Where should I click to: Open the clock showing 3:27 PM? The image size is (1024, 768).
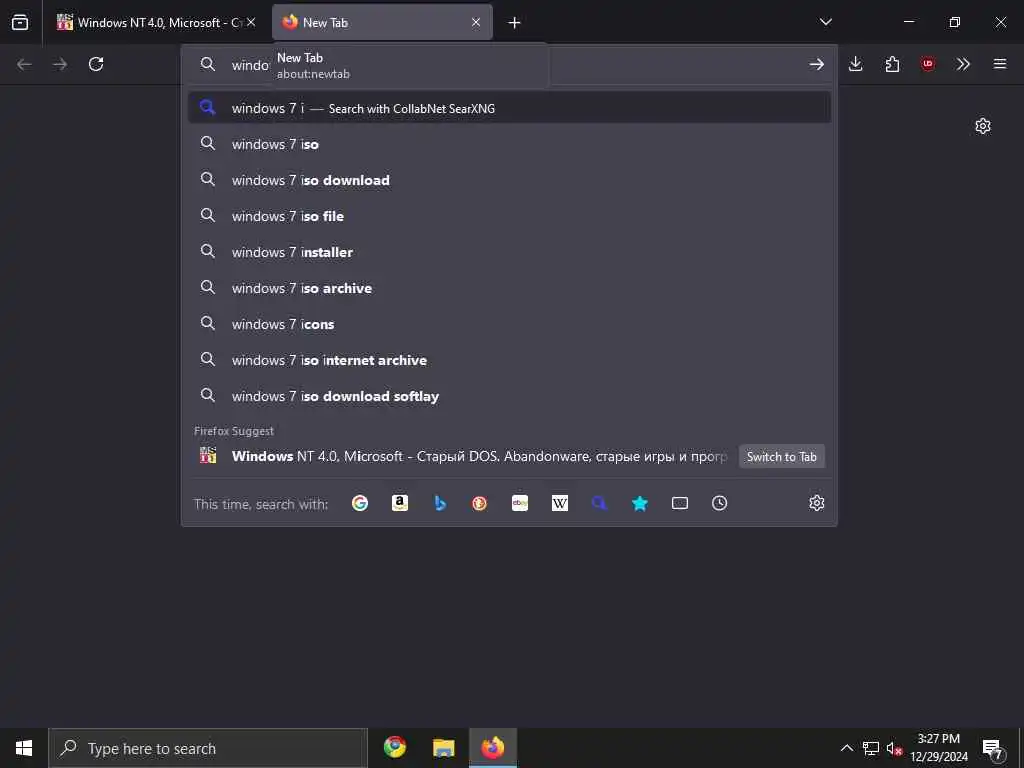tap(939, 748)
